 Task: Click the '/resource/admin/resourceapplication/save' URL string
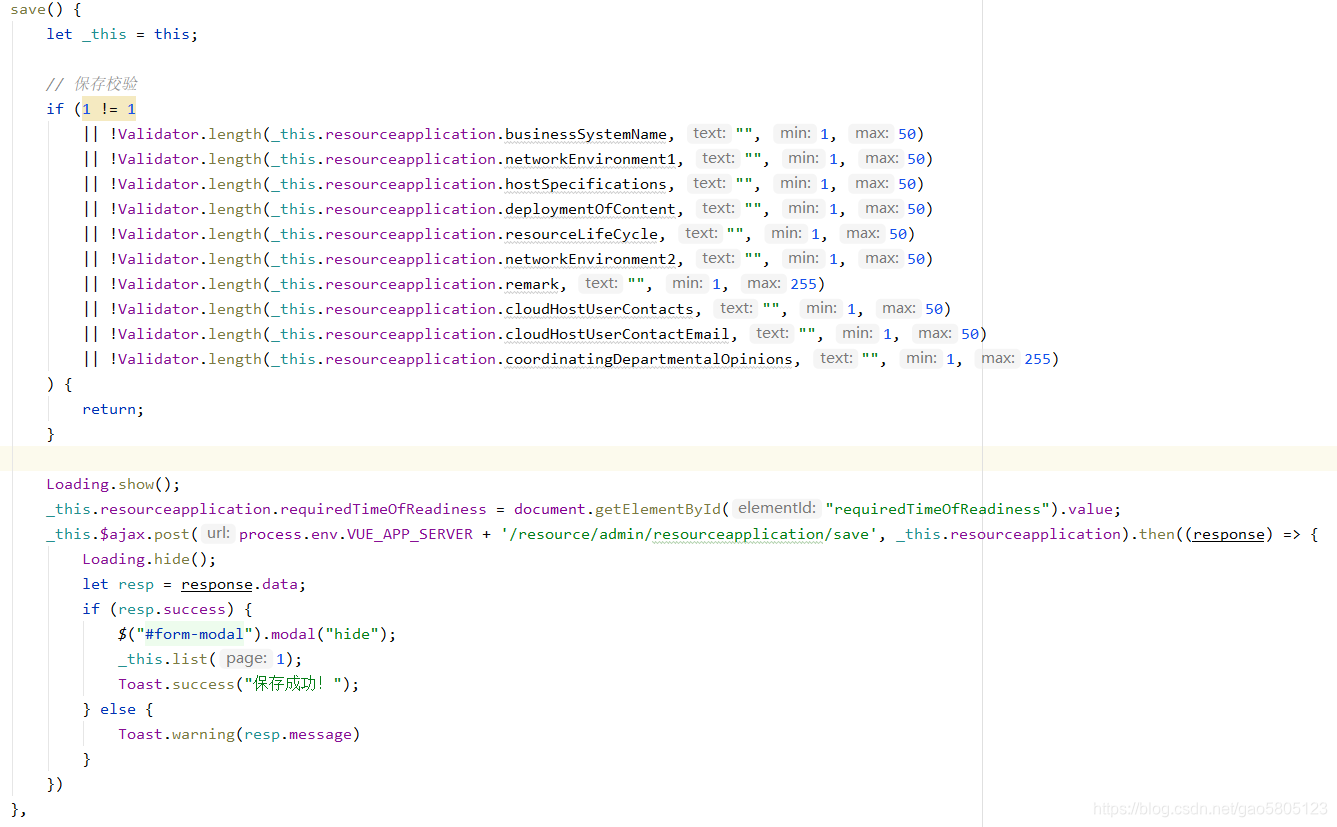689,534
